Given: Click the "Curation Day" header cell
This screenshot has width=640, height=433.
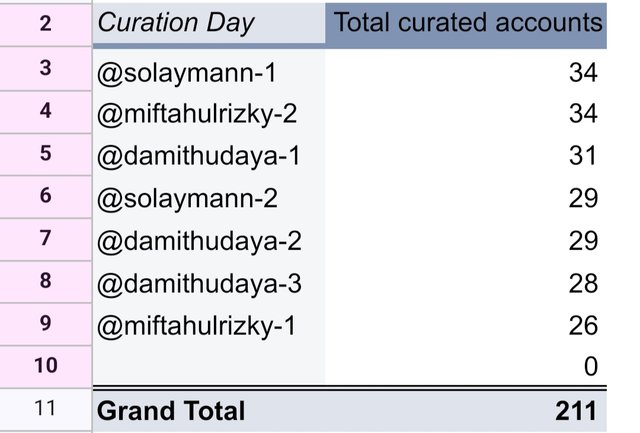Looking at the screenshot, I should pos(208,23).
